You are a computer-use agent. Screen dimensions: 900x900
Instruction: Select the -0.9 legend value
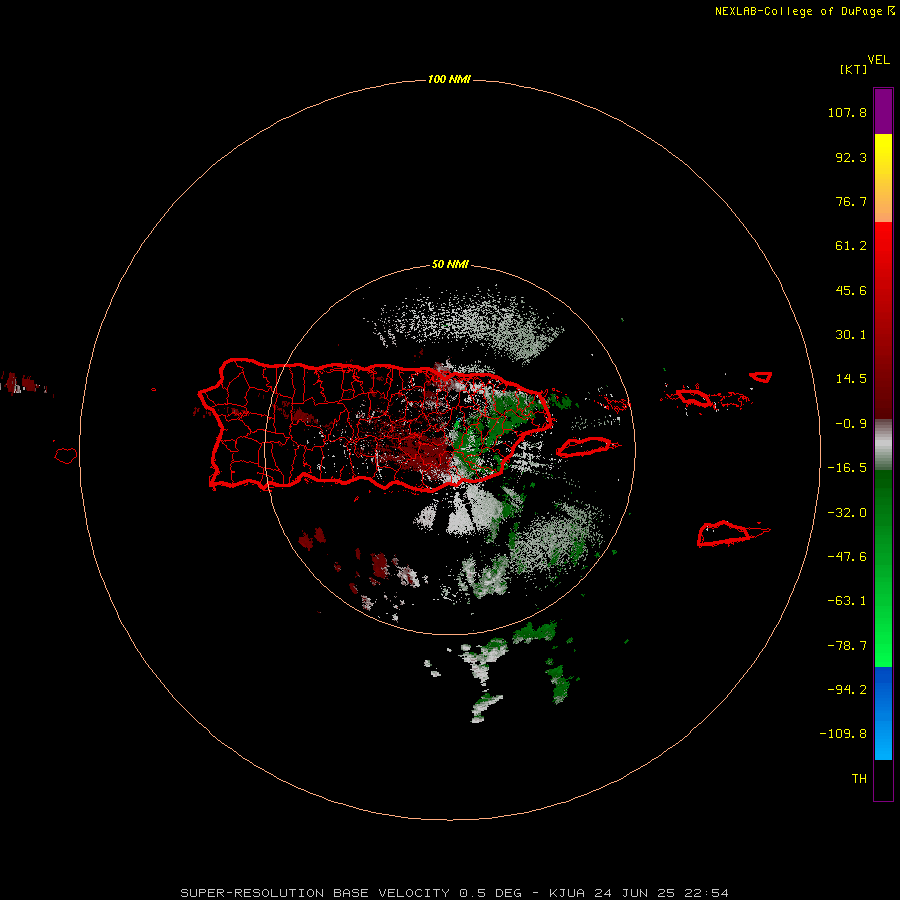851,424
